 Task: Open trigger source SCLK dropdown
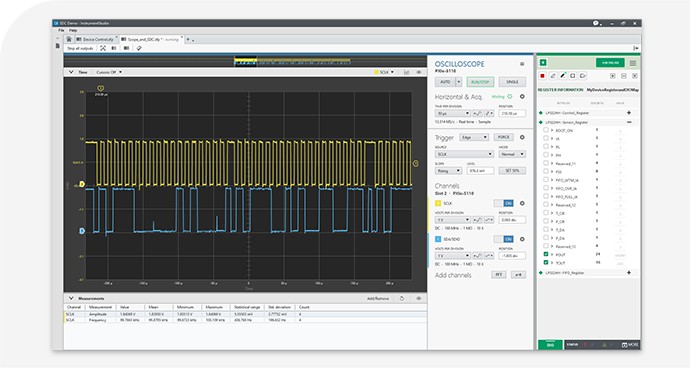(x=464, y=154)
